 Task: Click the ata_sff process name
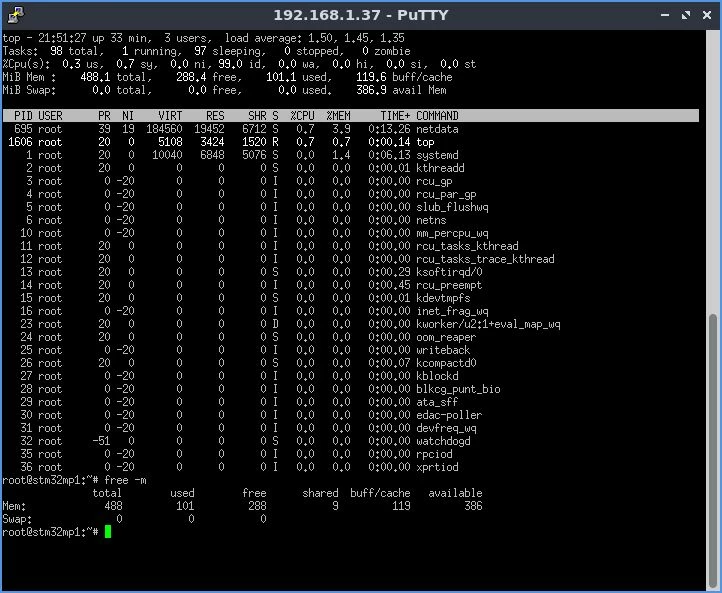(x=437, y=402)
